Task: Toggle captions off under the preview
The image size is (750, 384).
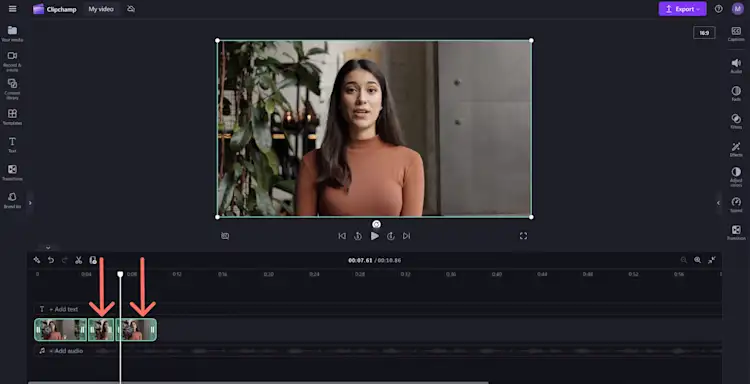Action: 225,236
